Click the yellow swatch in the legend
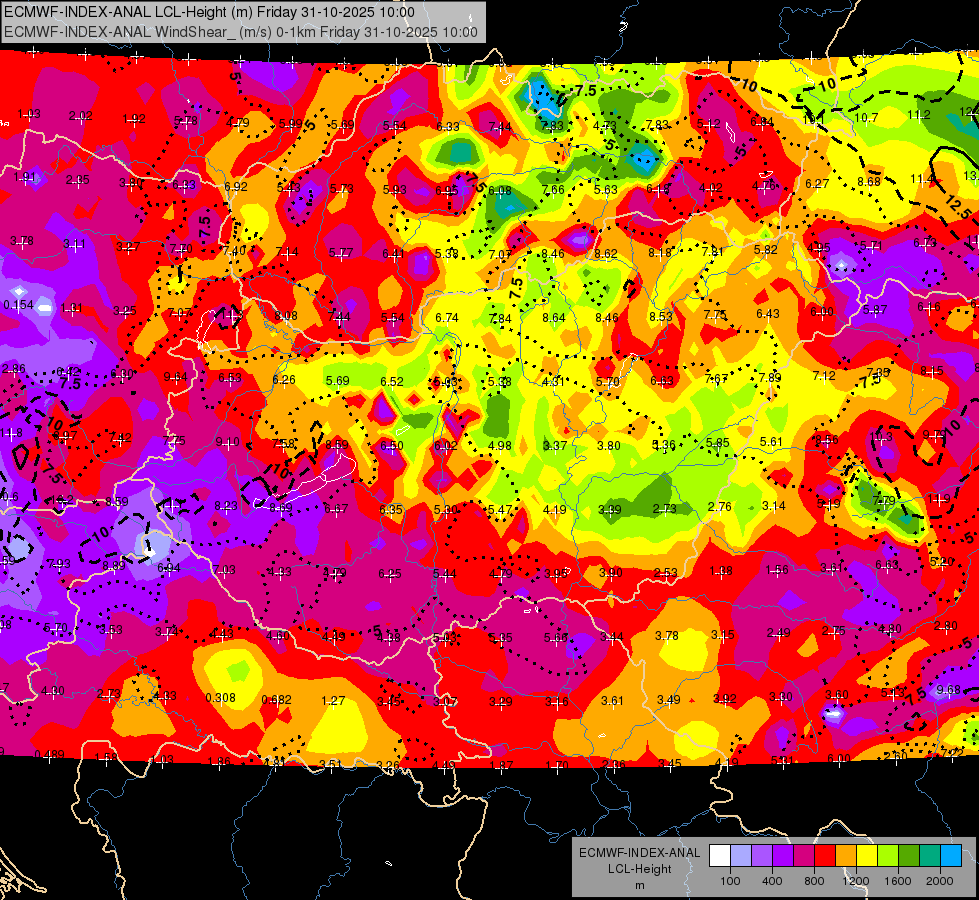The width and height of the screenshot is (979, 900). [867, 856]
